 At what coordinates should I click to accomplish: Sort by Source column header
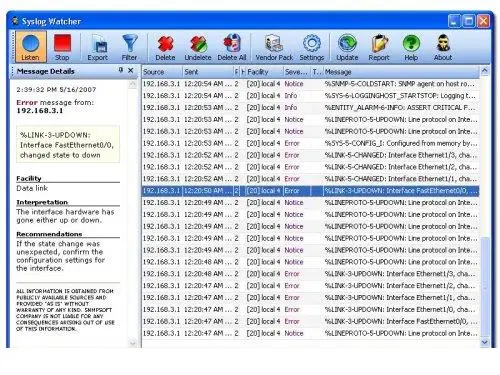point(162,72)
